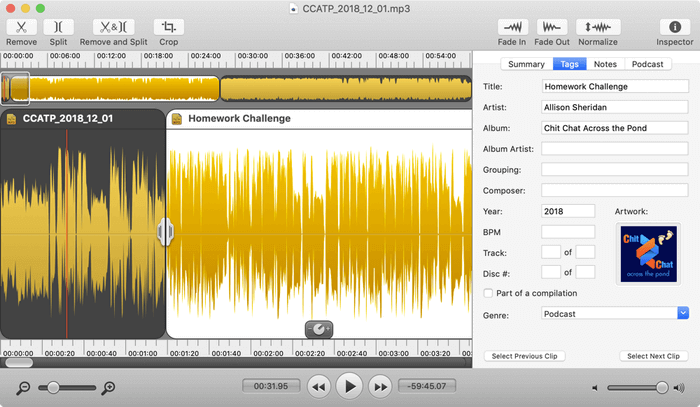Enable Part of a compilation checkbox
Screen dimensions: 700x407
click(488, 293)
